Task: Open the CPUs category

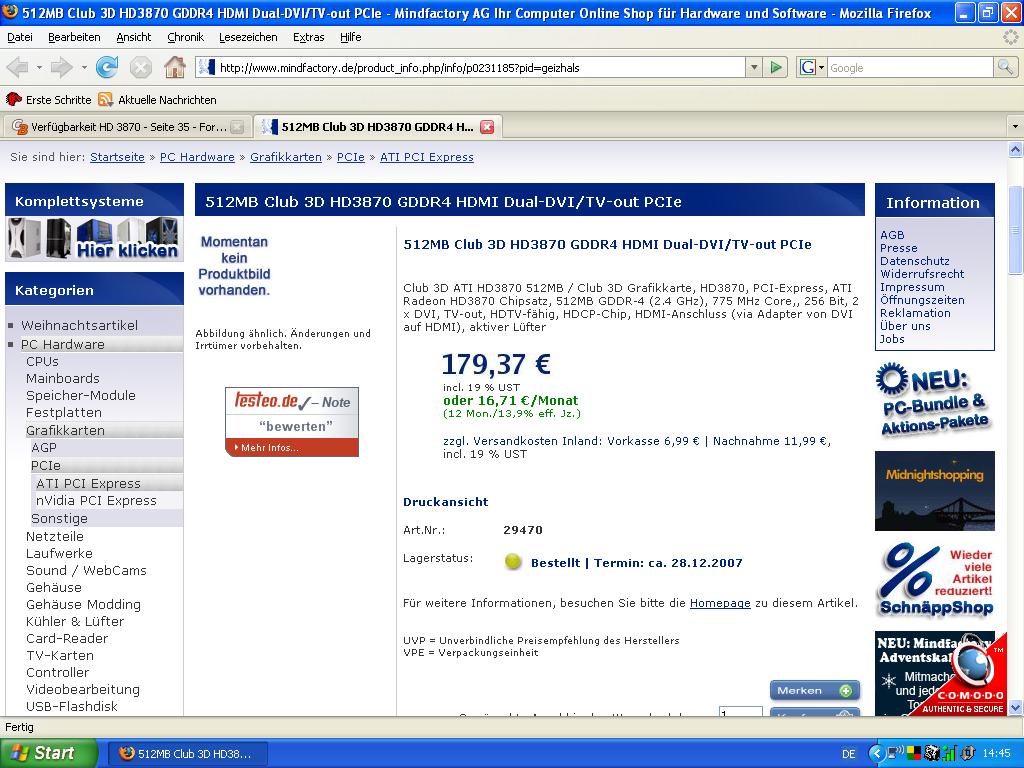Action: (42, 361)
